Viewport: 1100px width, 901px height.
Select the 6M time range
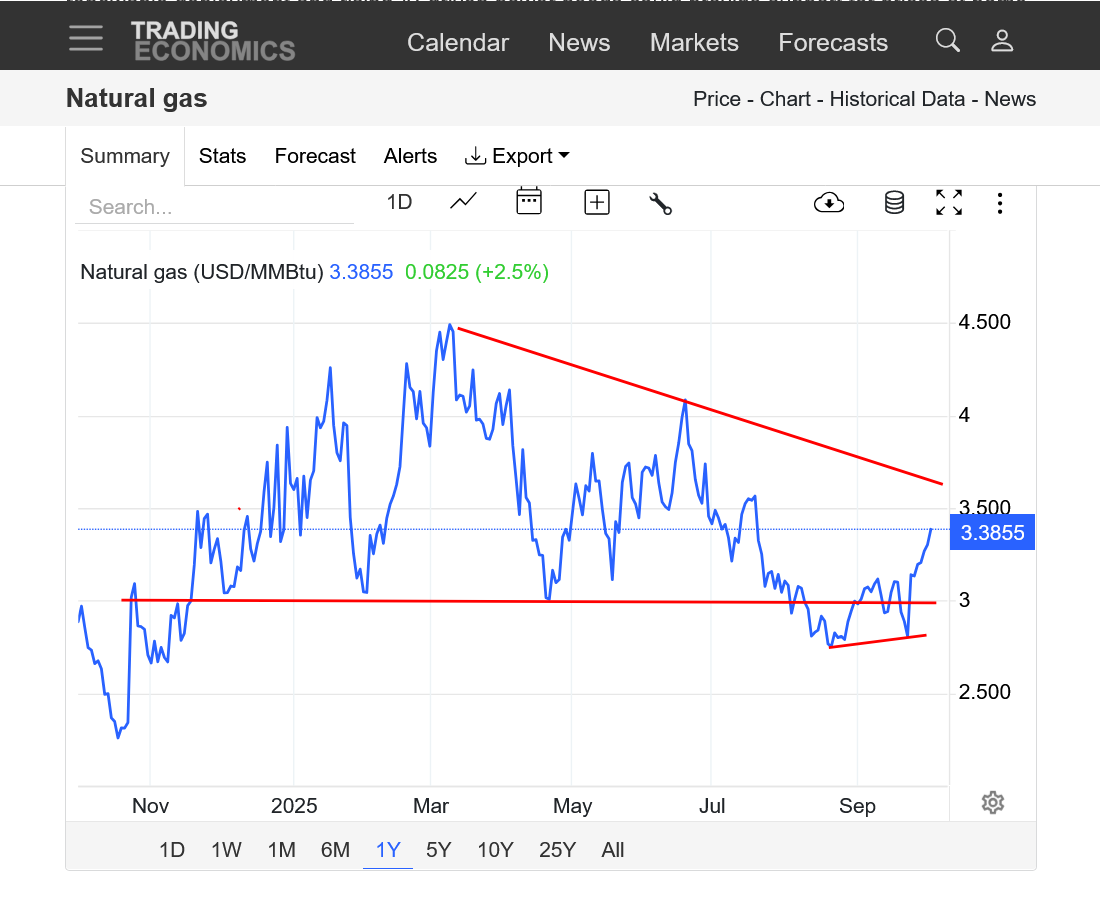(x=335, y=850)
